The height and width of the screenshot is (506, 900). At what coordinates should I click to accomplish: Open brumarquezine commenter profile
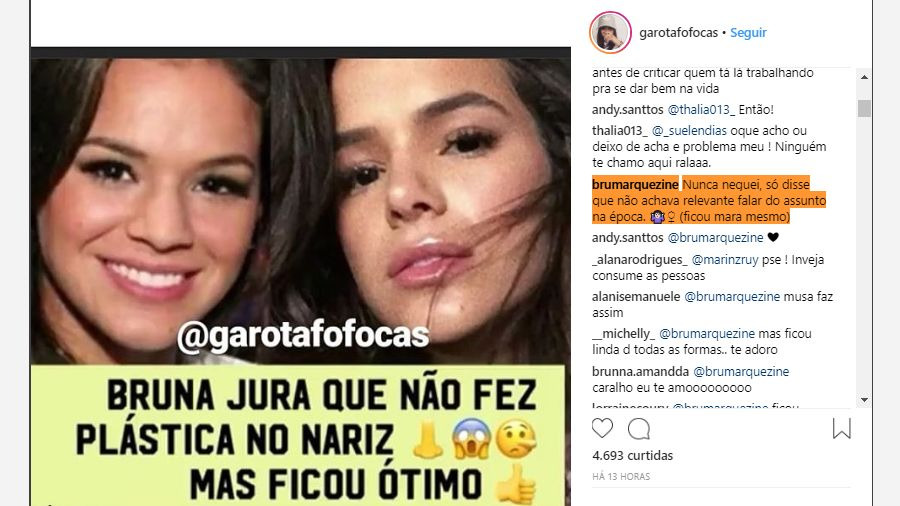(635, 185)
